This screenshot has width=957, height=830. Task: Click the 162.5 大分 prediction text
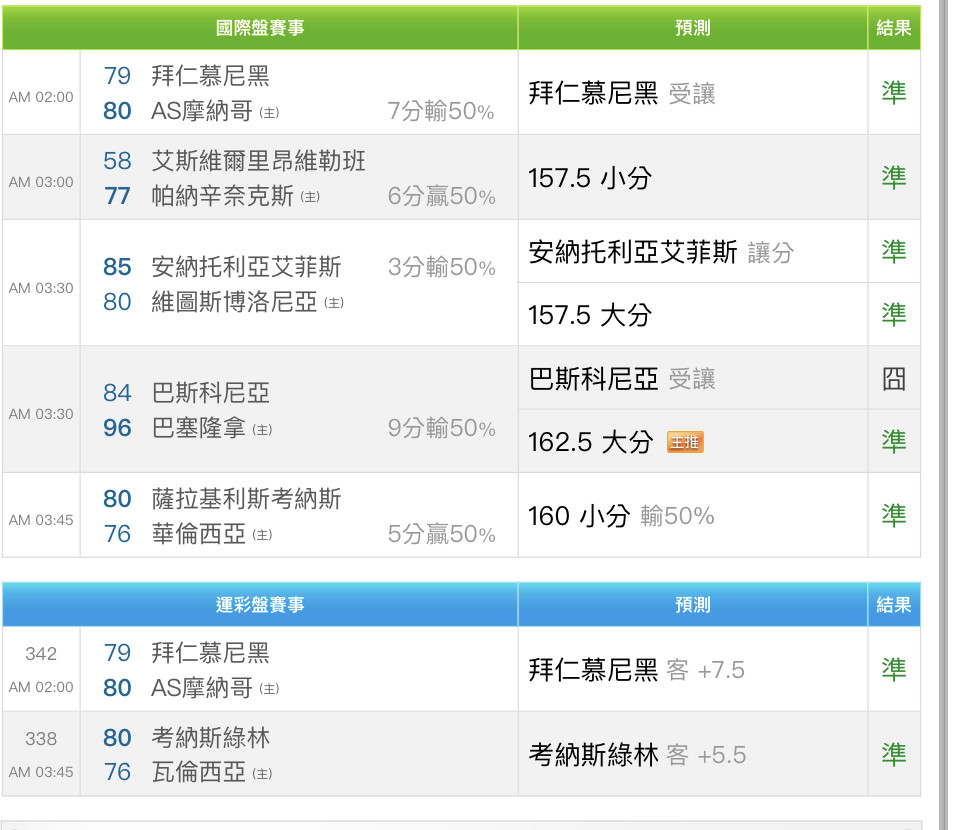click(x=590, y=442)
